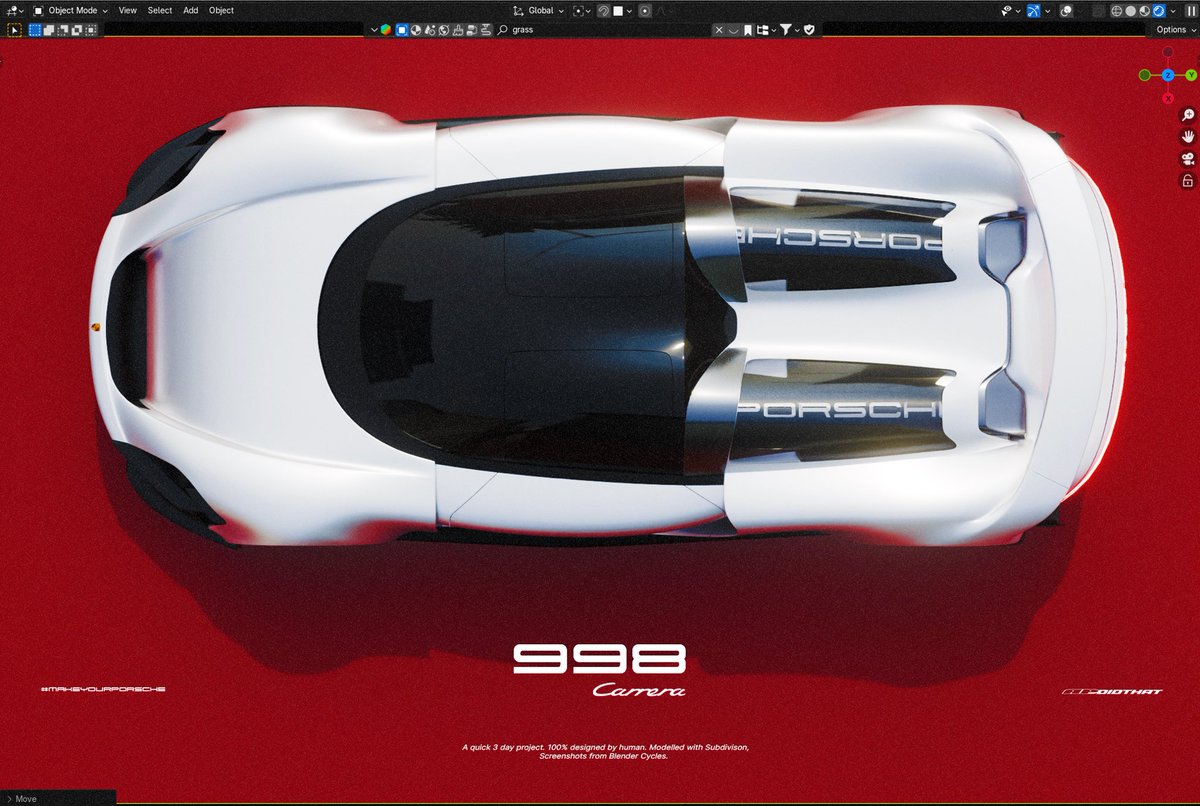Choose the intersect selection mode icon
The width and height of the screenshot is (1200, 806).
coord(91,30)
